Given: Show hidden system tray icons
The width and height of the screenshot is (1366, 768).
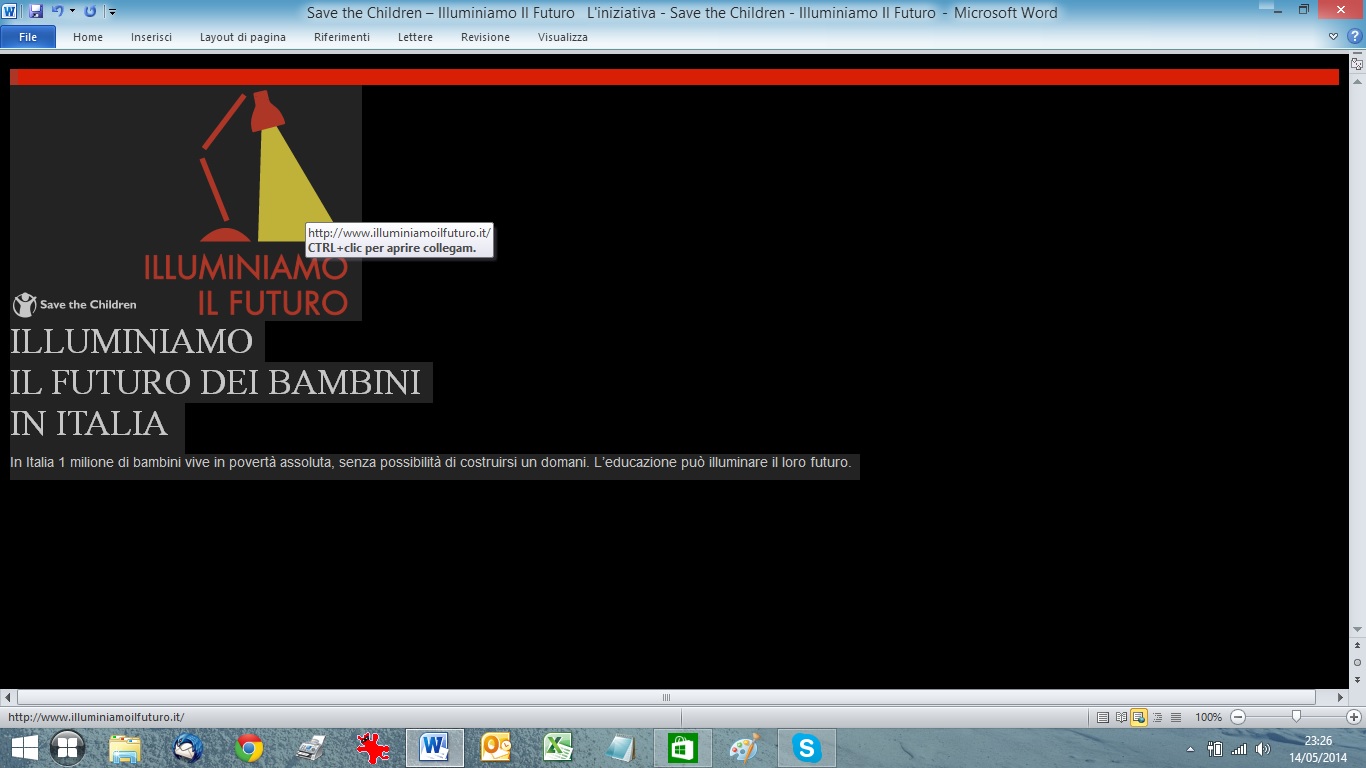Looking at the screenshot, I should [1190, 749].
